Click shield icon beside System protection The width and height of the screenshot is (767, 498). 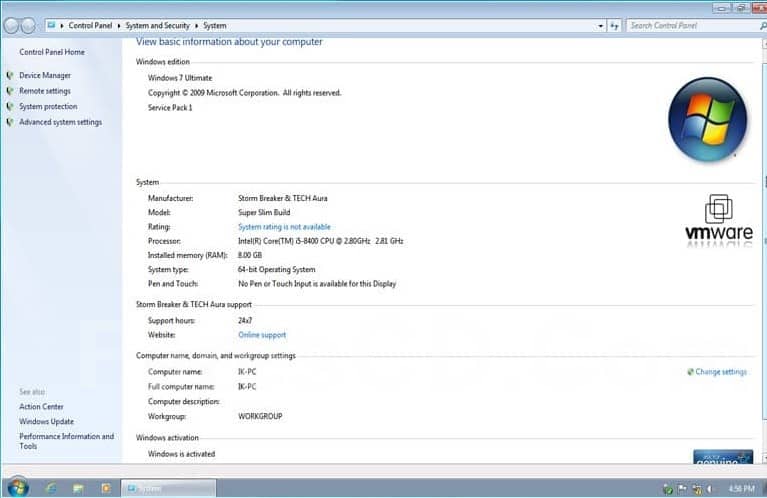point(10,107)
